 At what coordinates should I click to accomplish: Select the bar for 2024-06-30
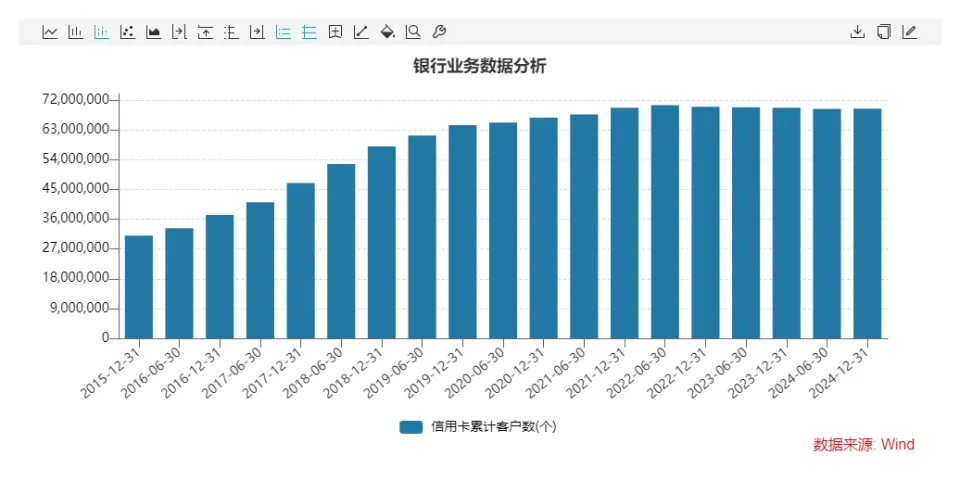[x=827, y=224]
